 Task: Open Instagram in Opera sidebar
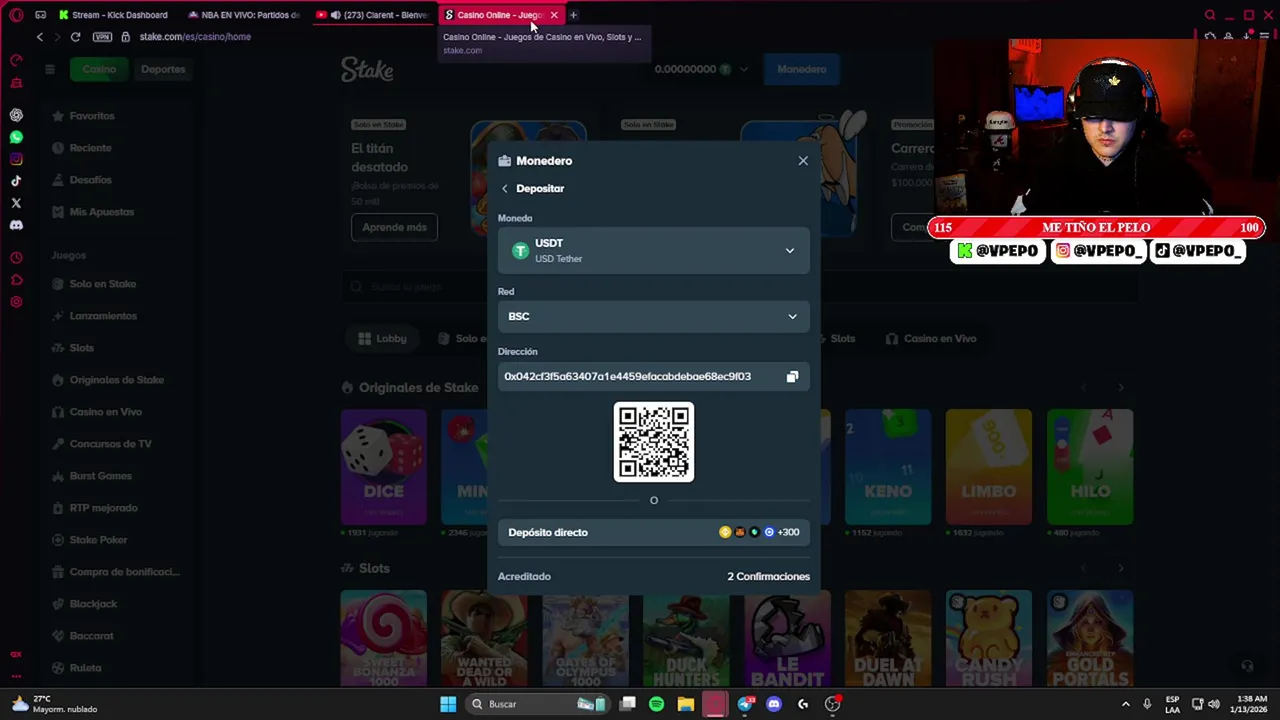(16, 160)
